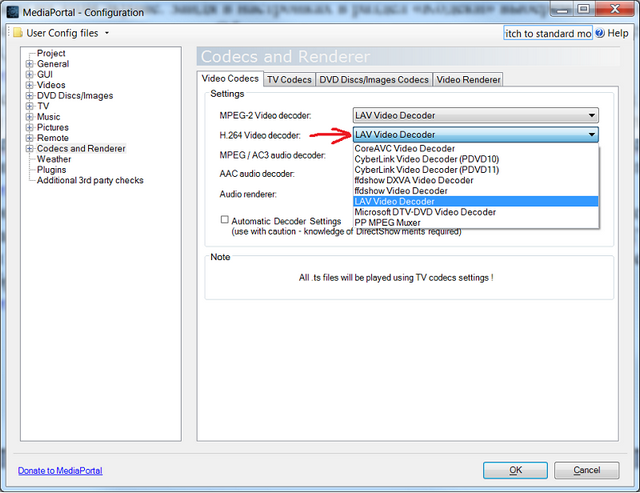
Task: Click the H.264 Video decoder label
Action: 260,135
